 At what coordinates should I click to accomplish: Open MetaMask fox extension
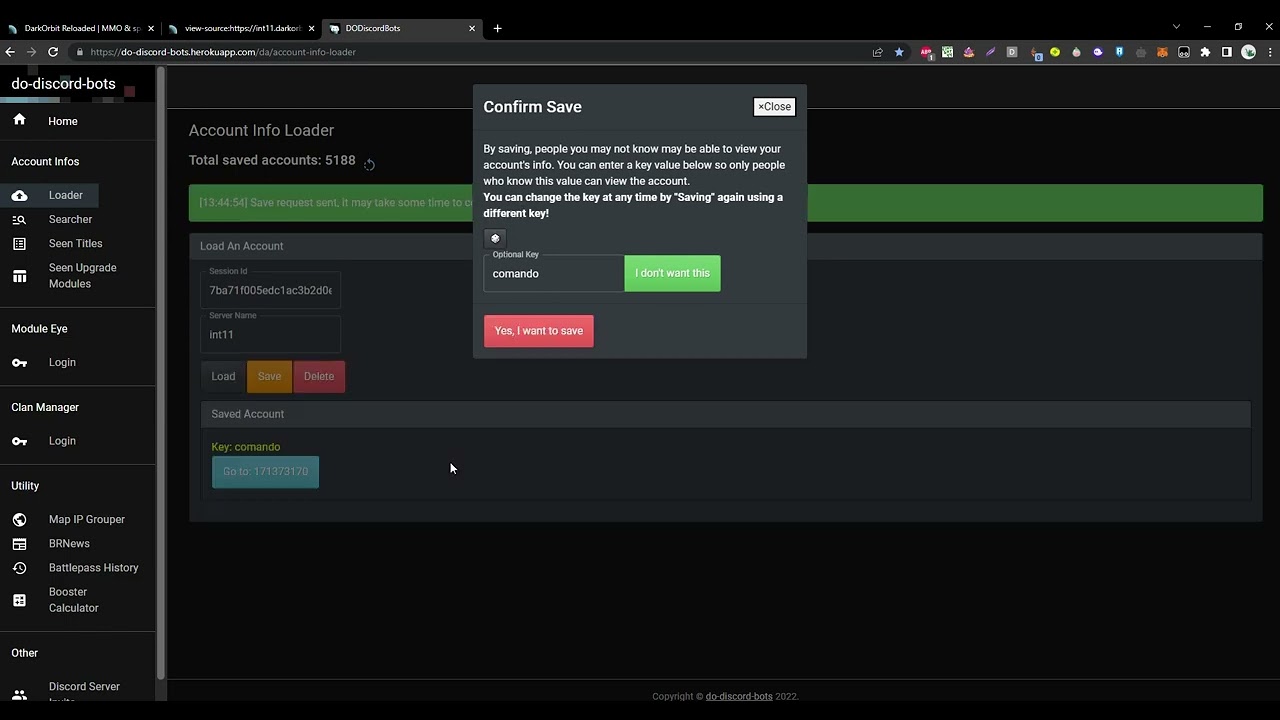(1162, 52)
